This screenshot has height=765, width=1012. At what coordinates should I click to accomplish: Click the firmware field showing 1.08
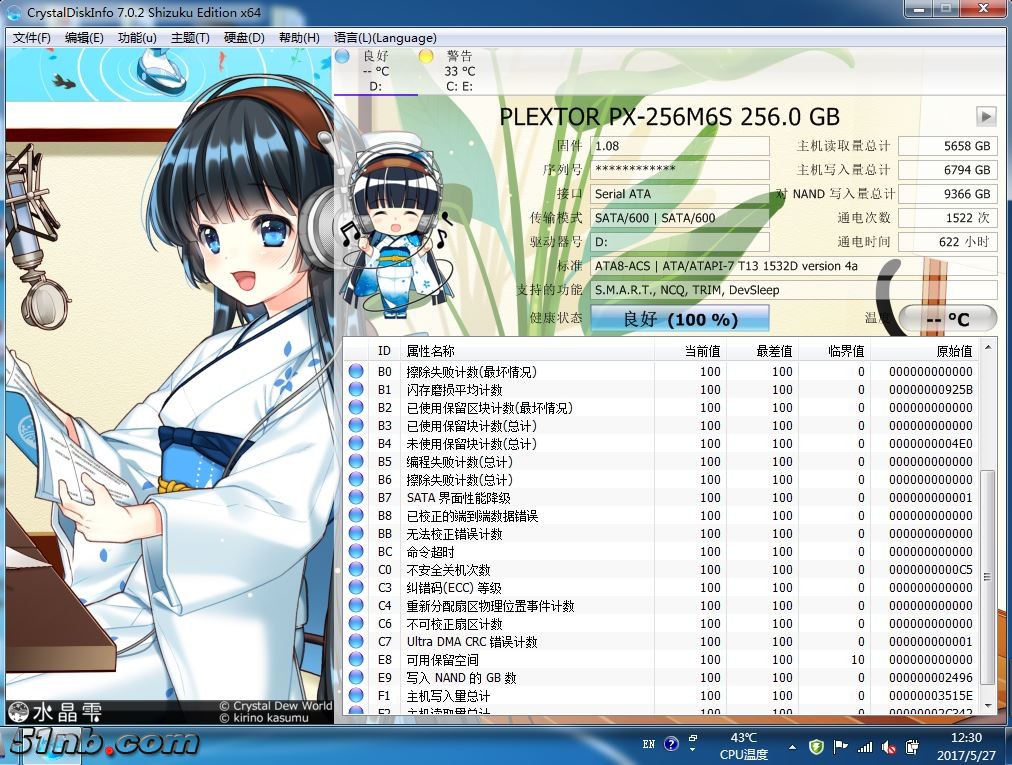pos(680,146)
